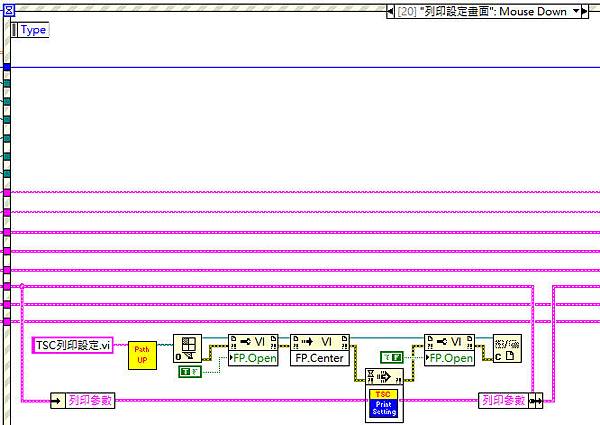Open the TSC Print Setting subVI icon

[384, 403]
